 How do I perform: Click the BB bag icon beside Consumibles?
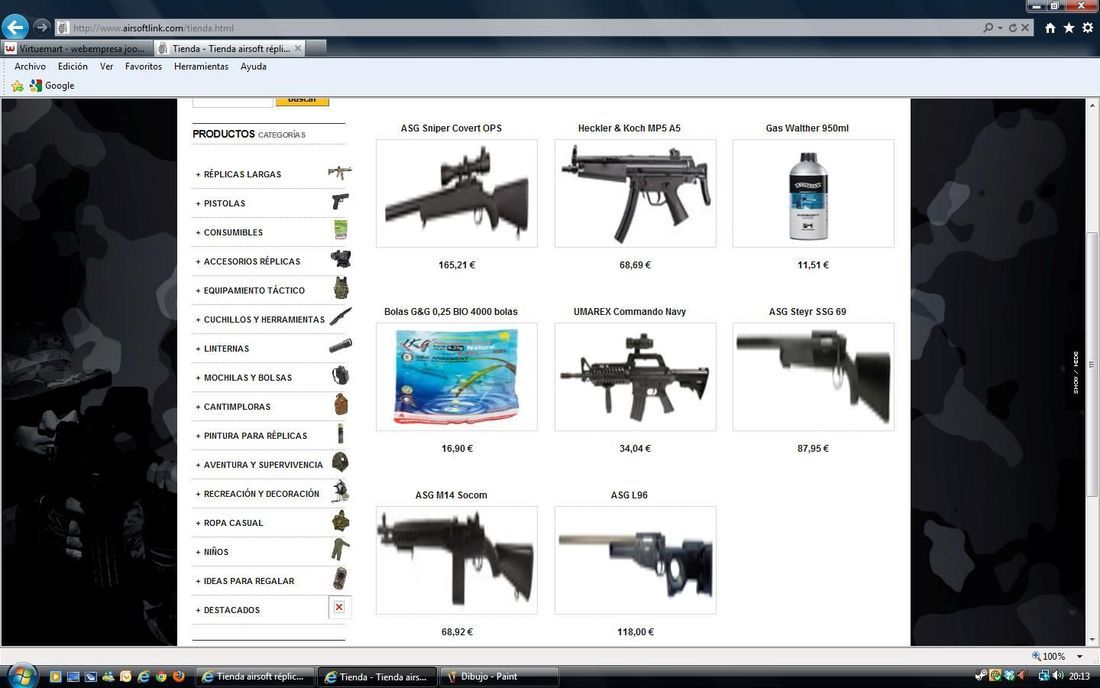pyautogui.click(x=341, y=229)
